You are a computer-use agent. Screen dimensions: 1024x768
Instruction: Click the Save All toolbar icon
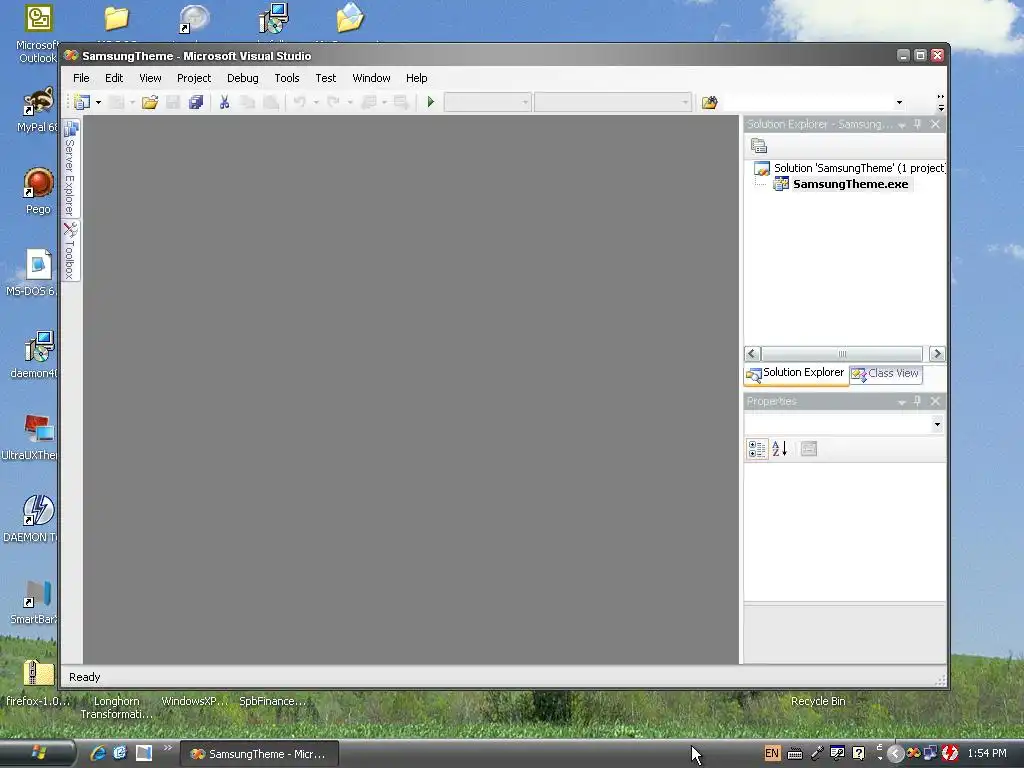(196, 102)
